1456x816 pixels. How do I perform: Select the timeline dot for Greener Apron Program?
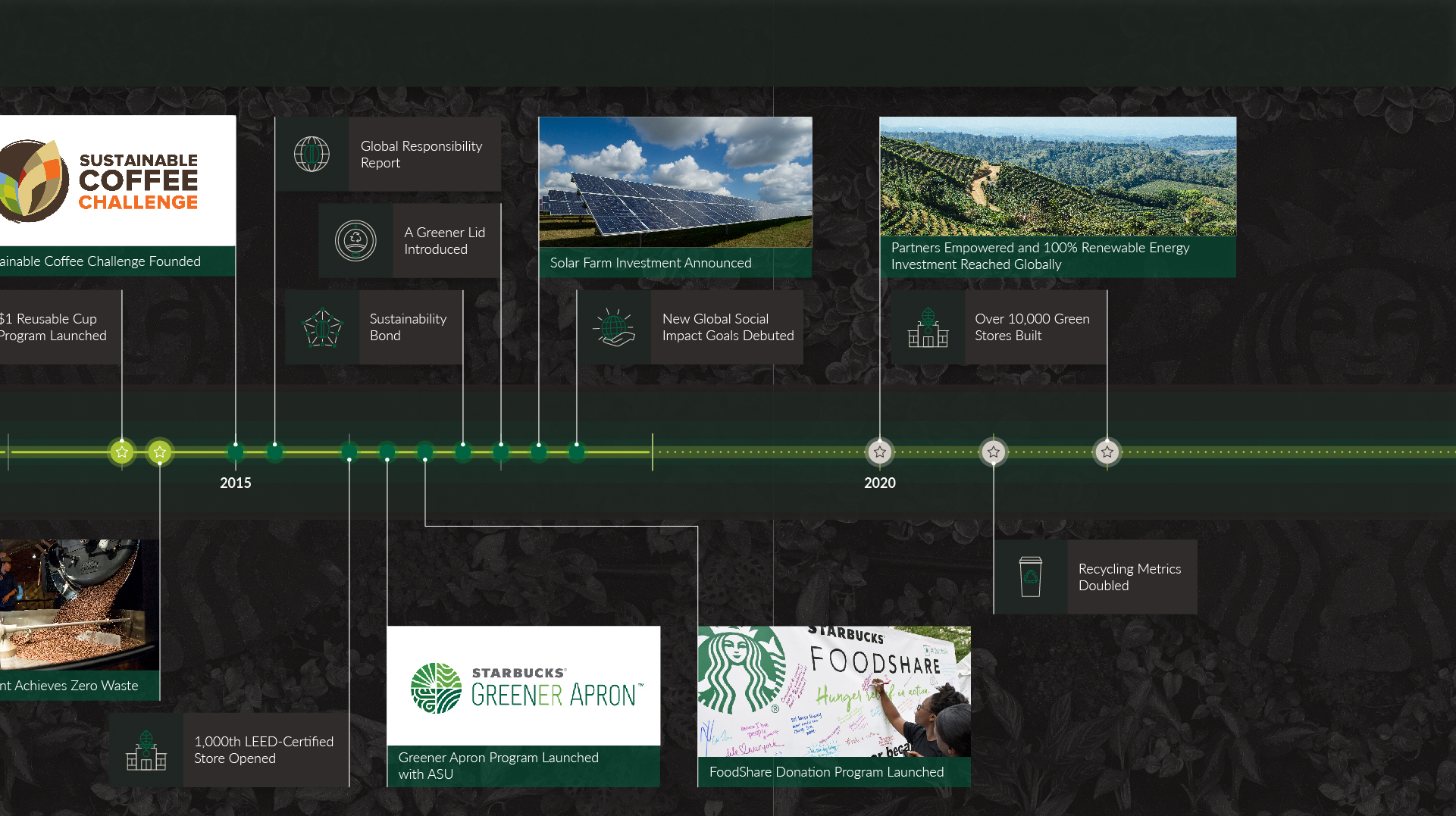click(387, 452)
